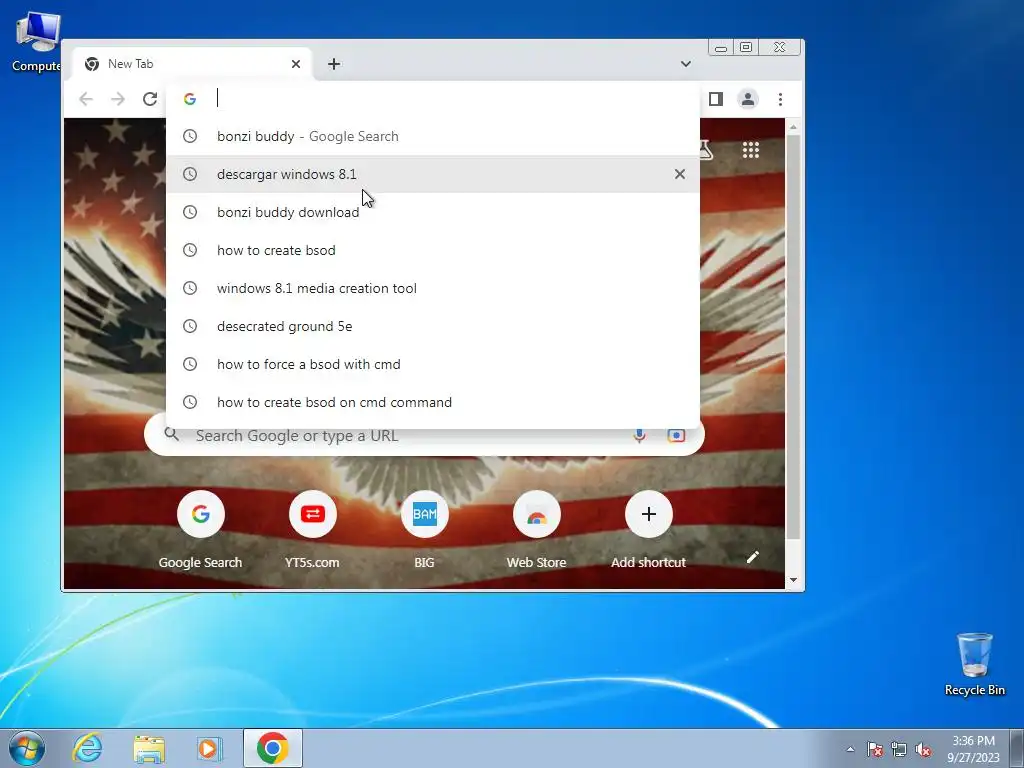
Task: Open the muted volume tray icon
Action: 923,749
